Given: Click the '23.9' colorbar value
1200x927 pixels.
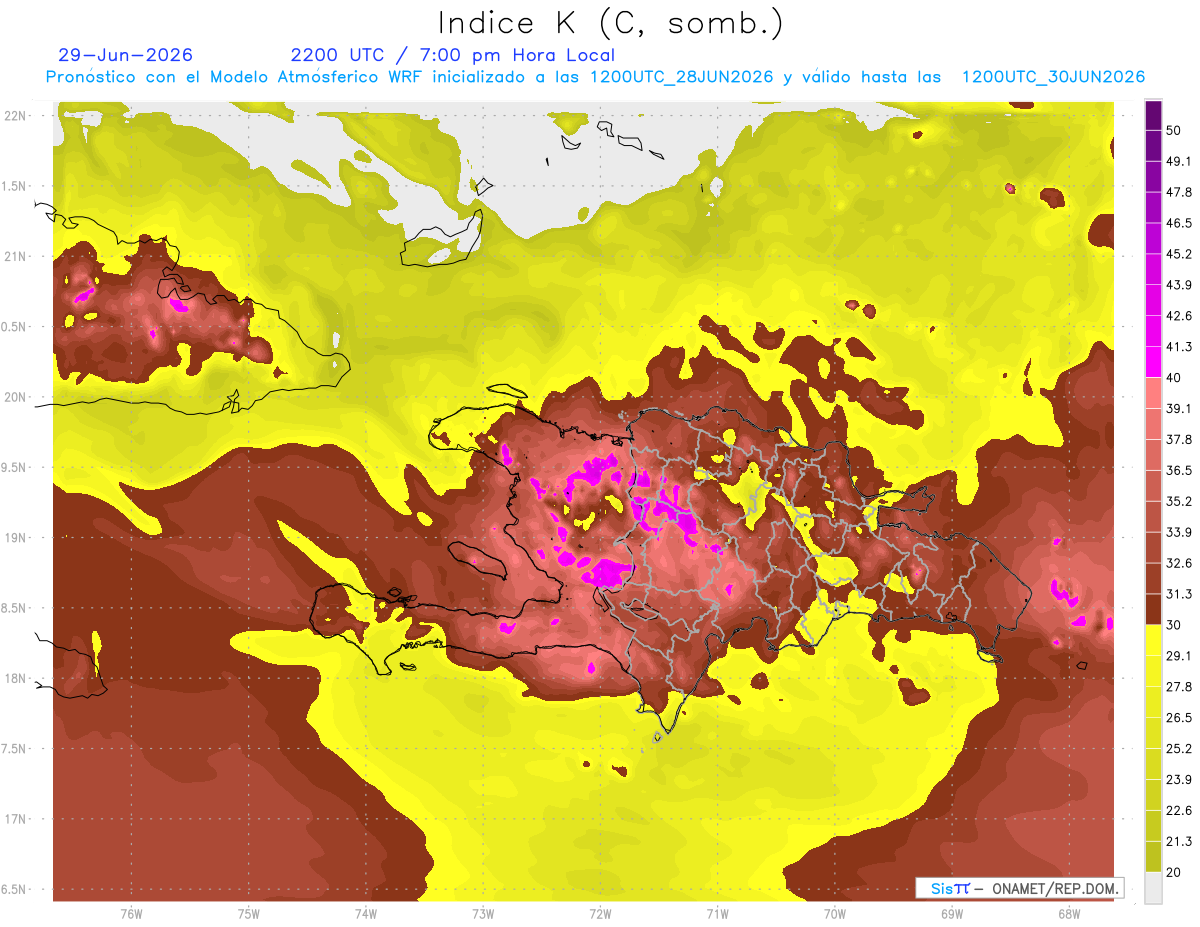Looking at the screenshot, I should coord(1179,779).
